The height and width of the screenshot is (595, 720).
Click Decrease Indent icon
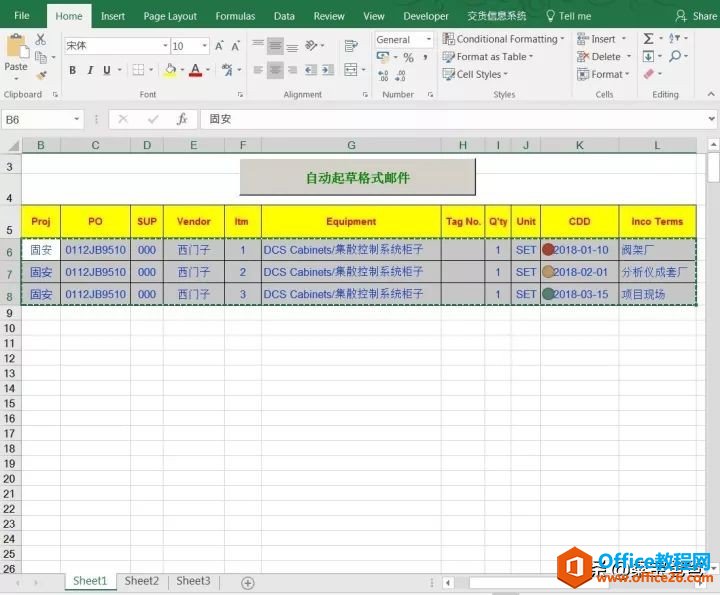click(311, 70)
